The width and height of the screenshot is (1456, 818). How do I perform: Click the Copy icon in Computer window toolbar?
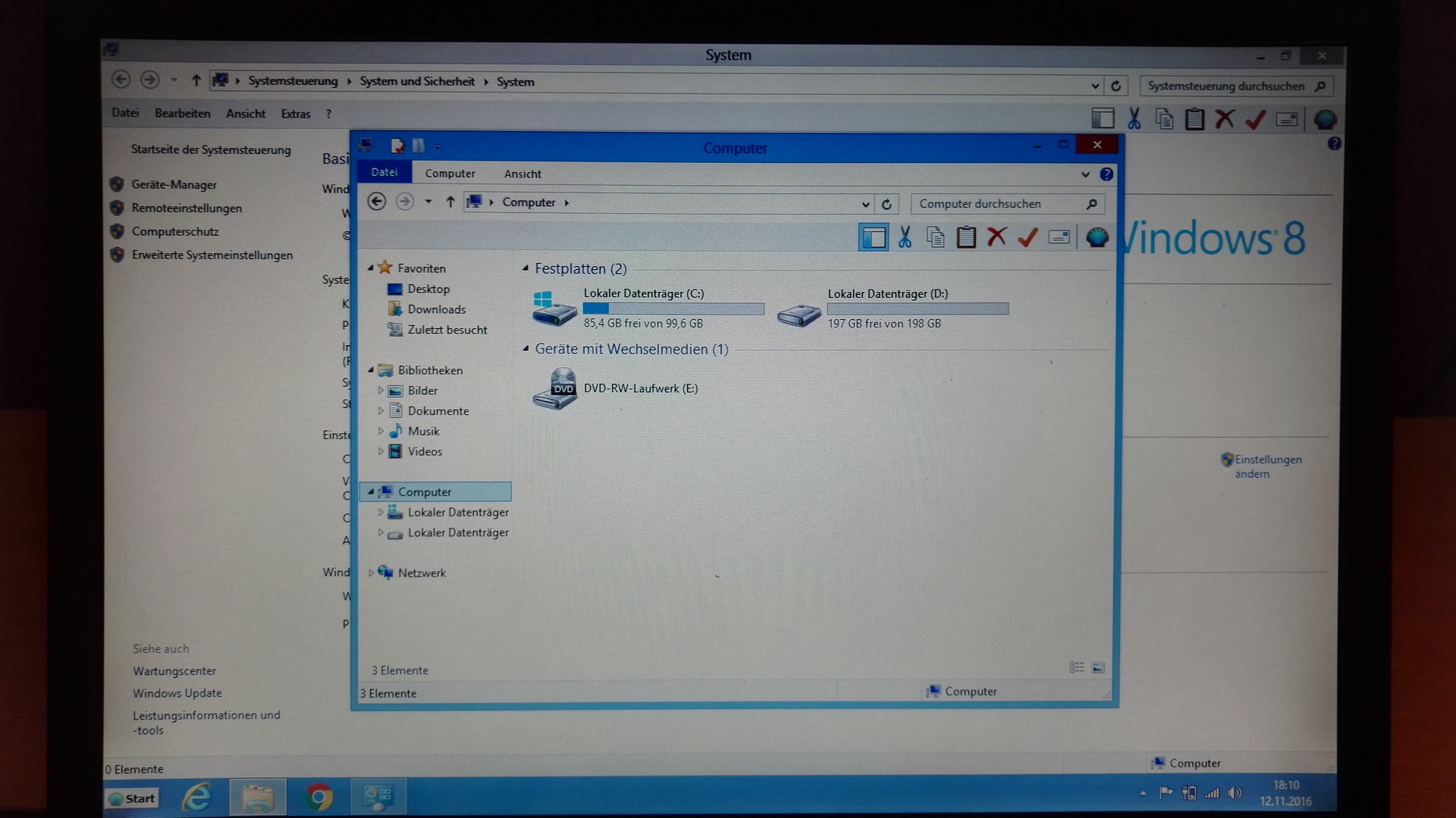pos(935,237)
